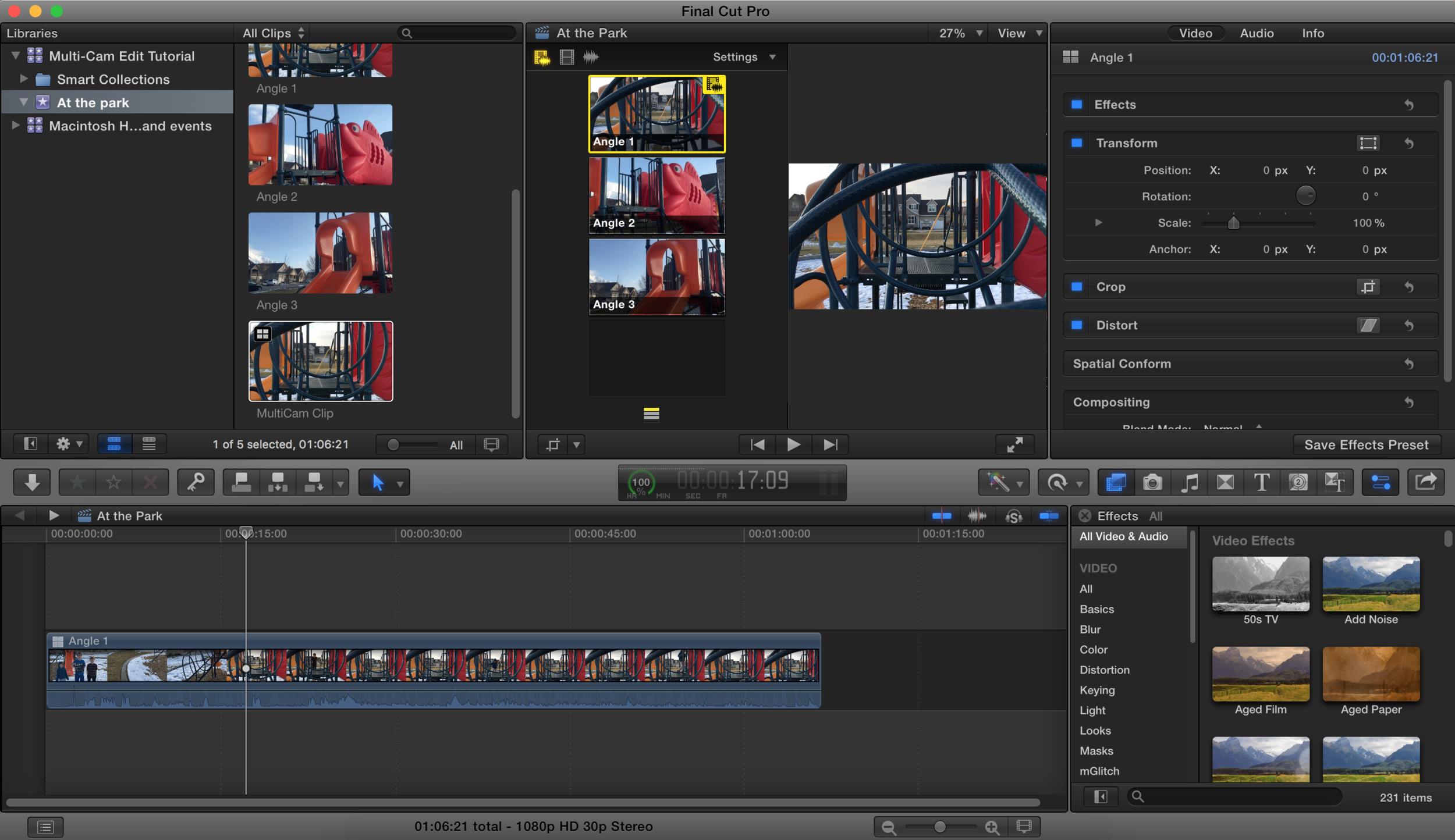Expand the Smart Collections folder
Image resolution: width=1455 pixels, height=840 pixels.
[24, 79]
